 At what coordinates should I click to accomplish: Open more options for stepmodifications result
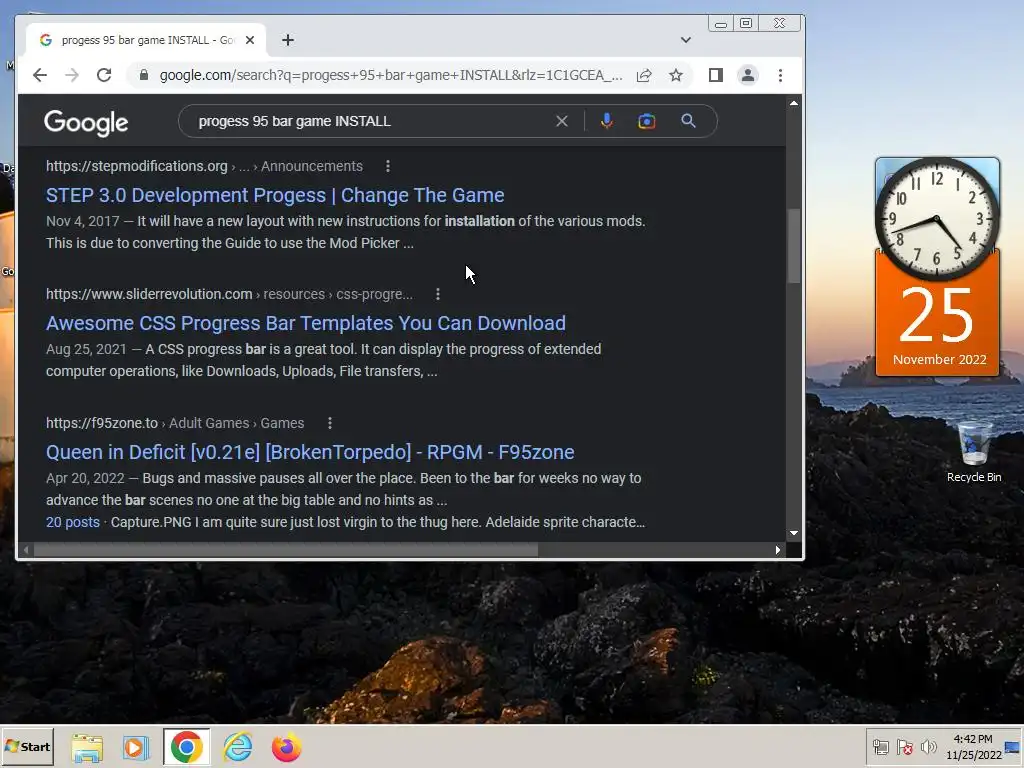(x=388, y=166)
